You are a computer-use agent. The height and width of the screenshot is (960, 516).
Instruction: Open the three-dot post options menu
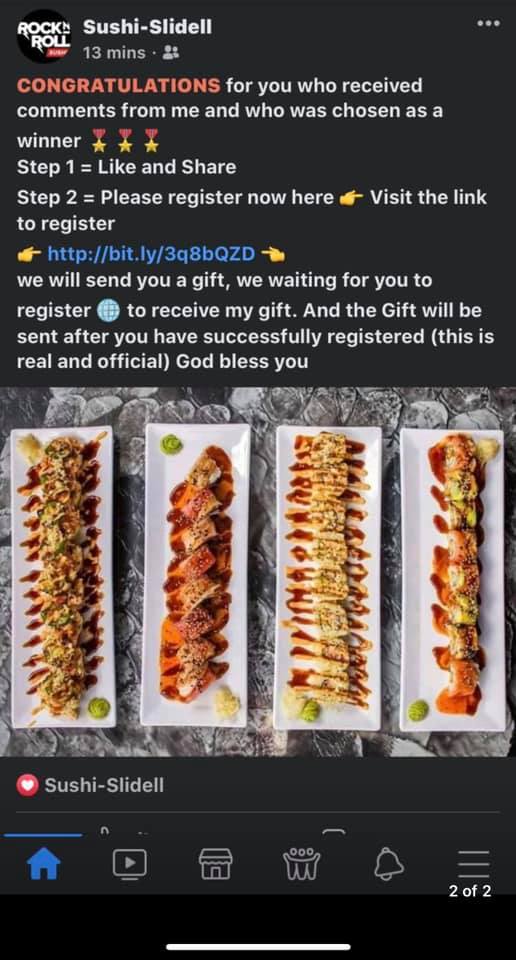(488, 24)
